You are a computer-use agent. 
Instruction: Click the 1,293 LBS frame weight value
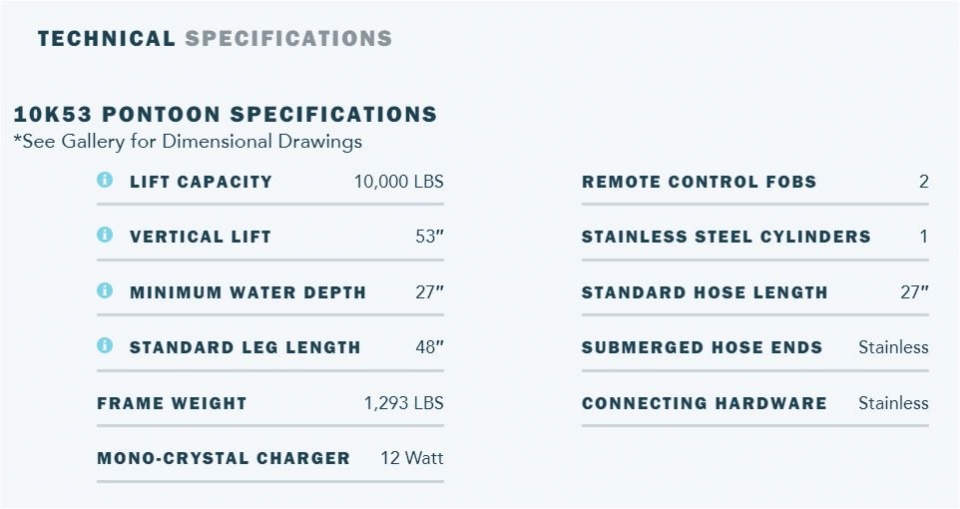click(403, 404)
